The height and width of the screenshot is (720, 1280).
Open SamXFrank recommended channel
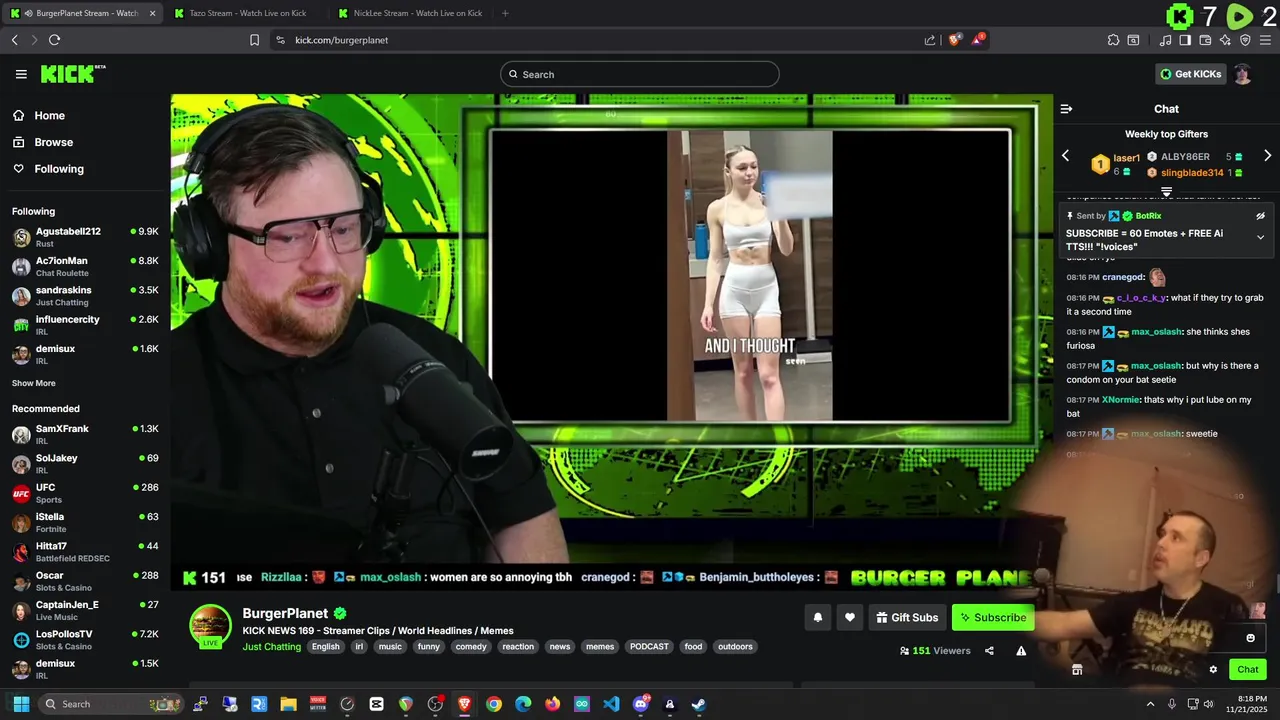85,434
